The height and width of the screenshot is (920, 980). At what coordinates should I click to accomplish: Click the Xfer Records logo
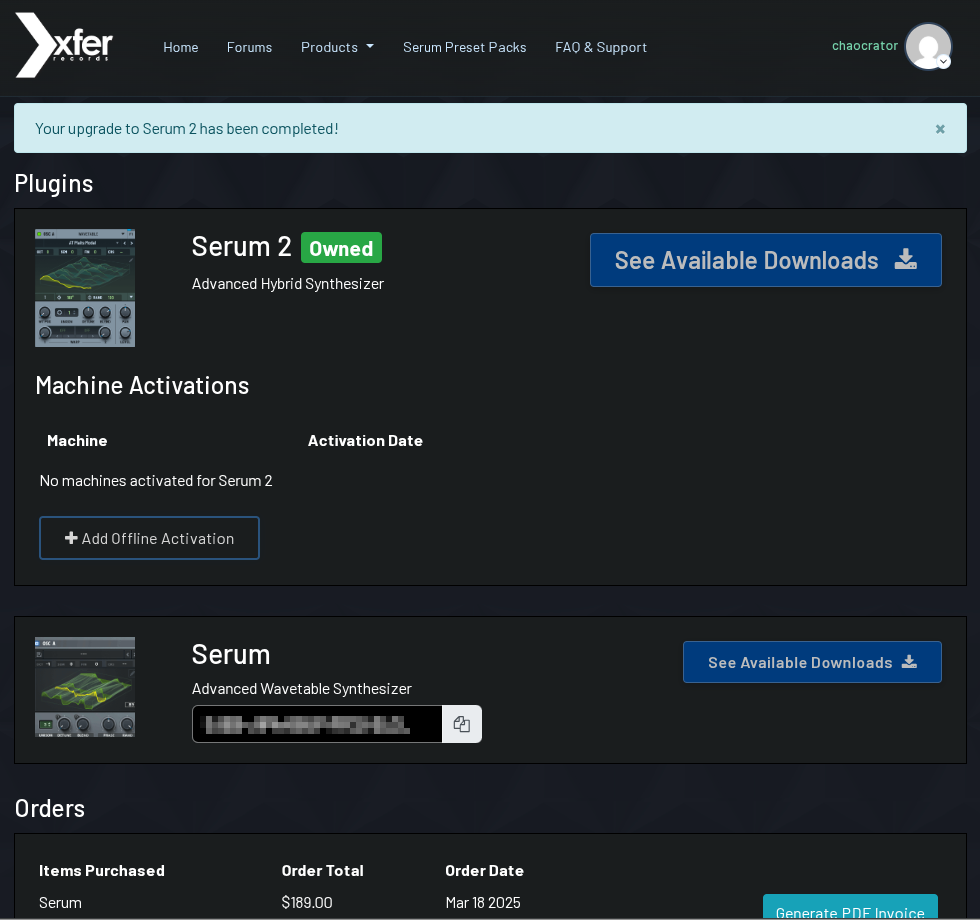[64, 46]
